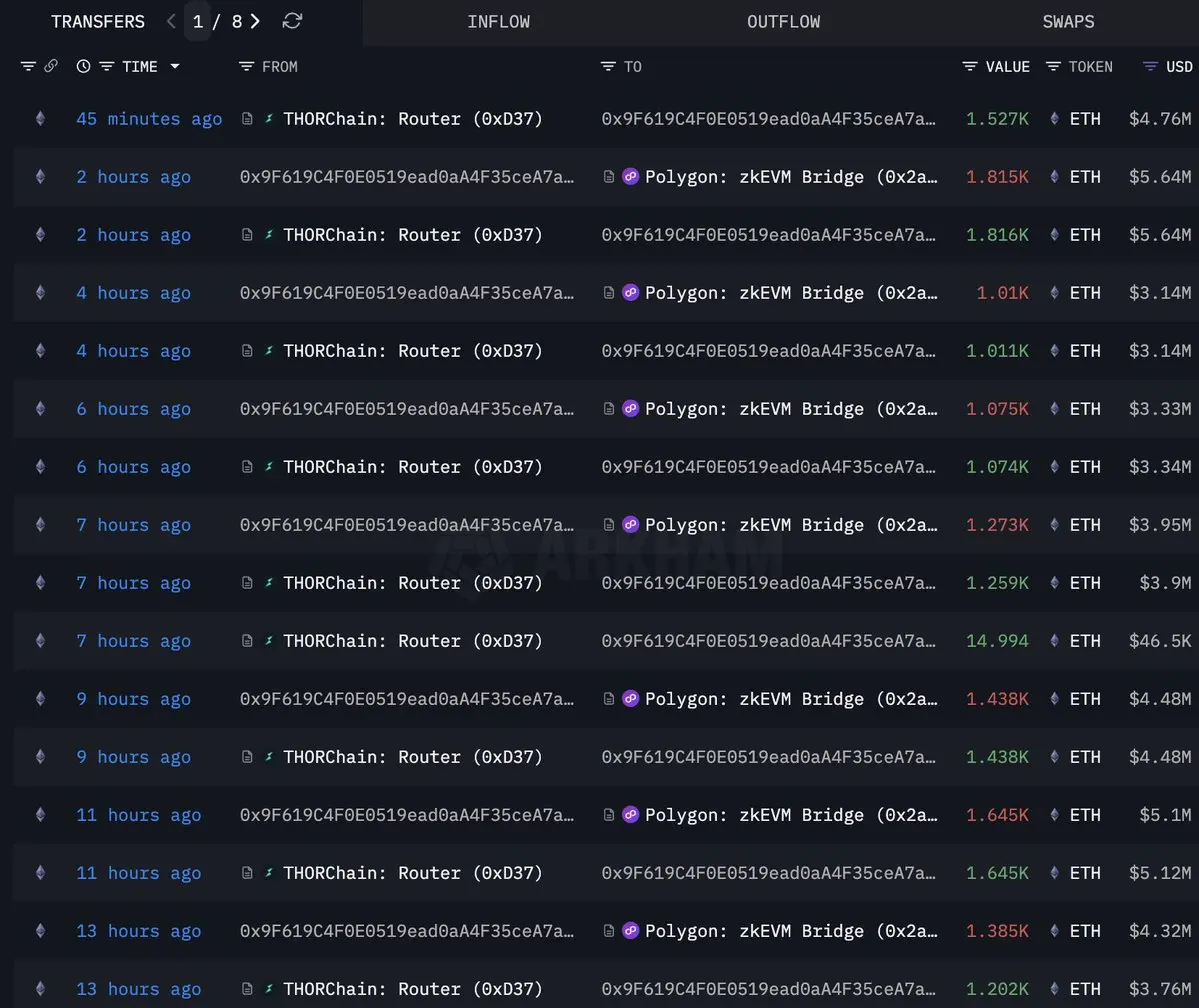
Task: Click the $5.64M USD in 1.815K row
Action: [x=1160, y=177]
